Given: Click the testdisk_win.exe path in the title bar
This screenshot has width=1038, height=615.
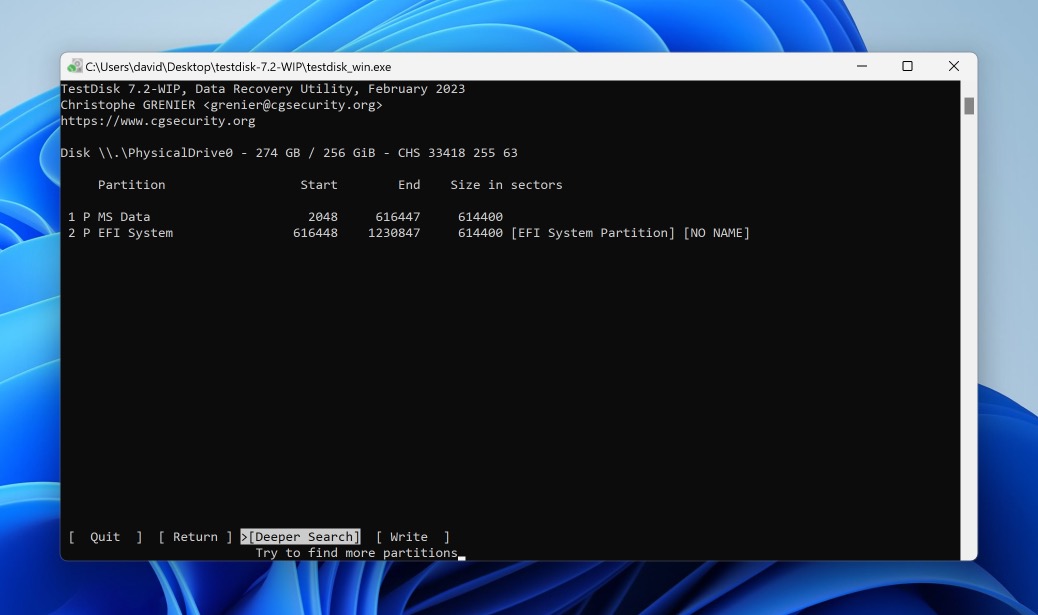Looking at the screenshot, I should [x=238, y=67].
